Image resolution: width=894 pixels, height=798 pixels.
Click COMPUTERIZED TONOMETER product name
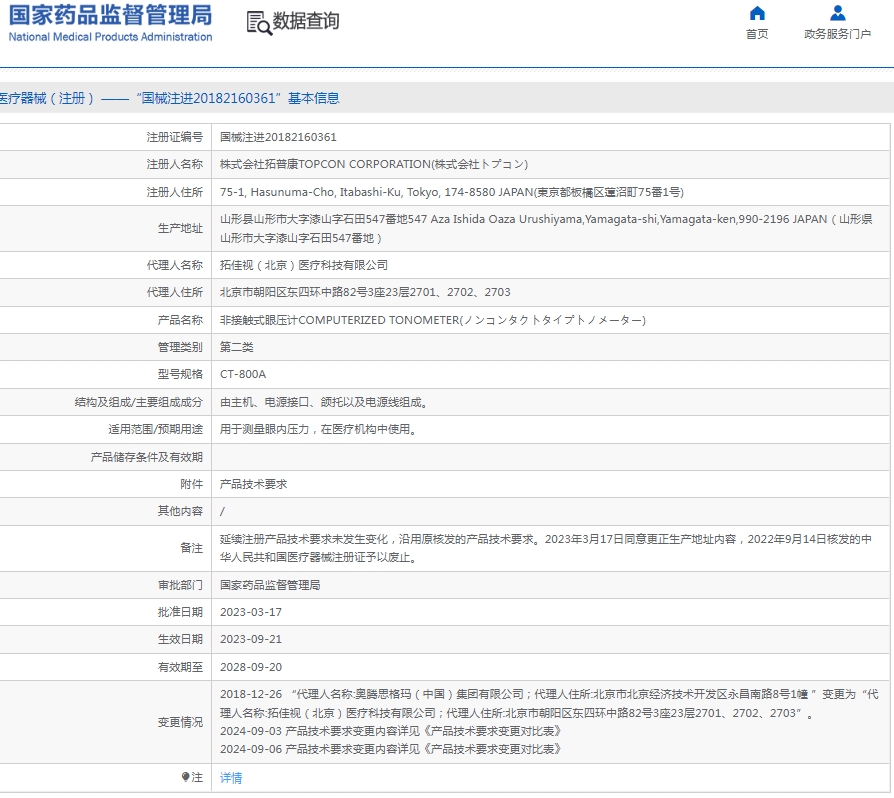pos(433,320)
